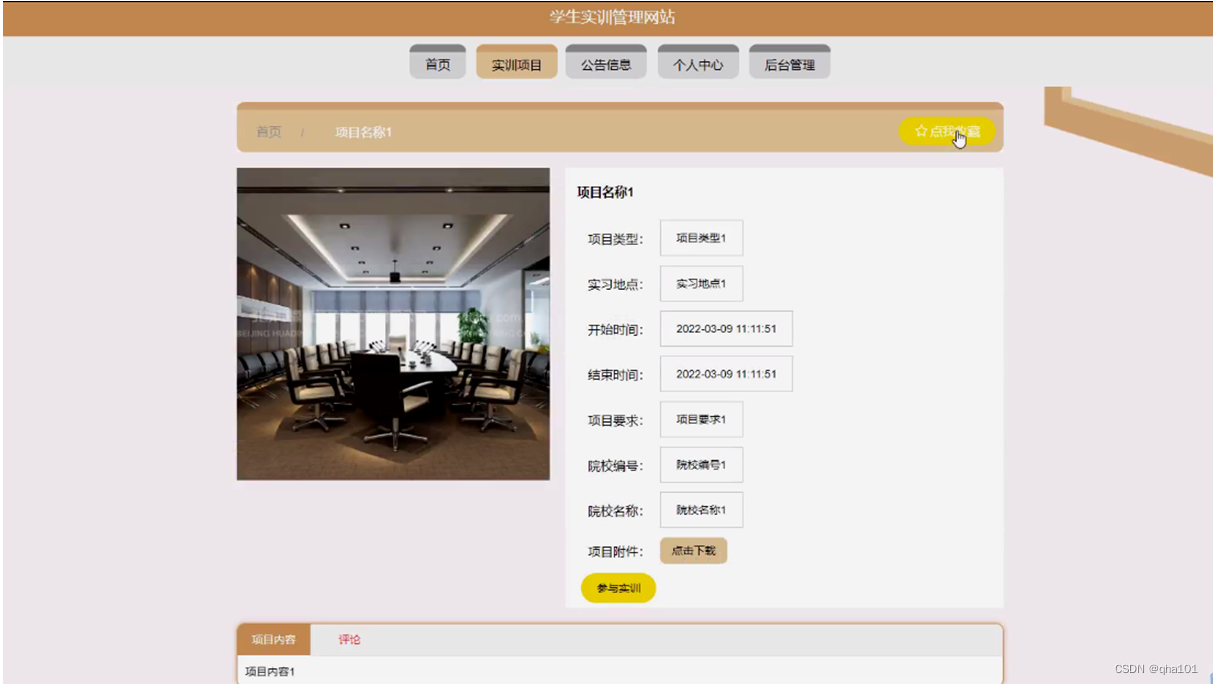1213x684 pixels.
Task: Click the conference room project image
Action: coord(392,323)
